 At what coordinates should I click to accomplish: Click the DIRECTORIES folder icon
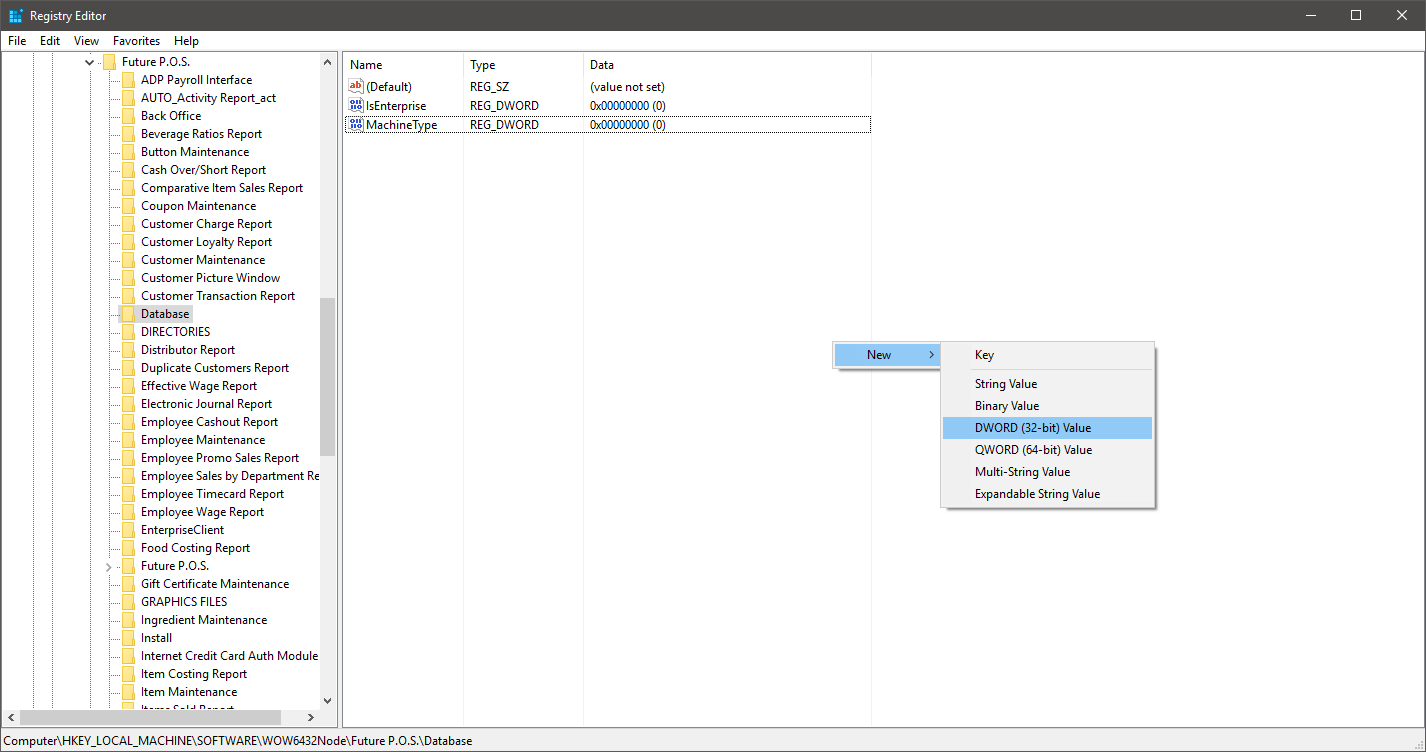pos(128,332)
